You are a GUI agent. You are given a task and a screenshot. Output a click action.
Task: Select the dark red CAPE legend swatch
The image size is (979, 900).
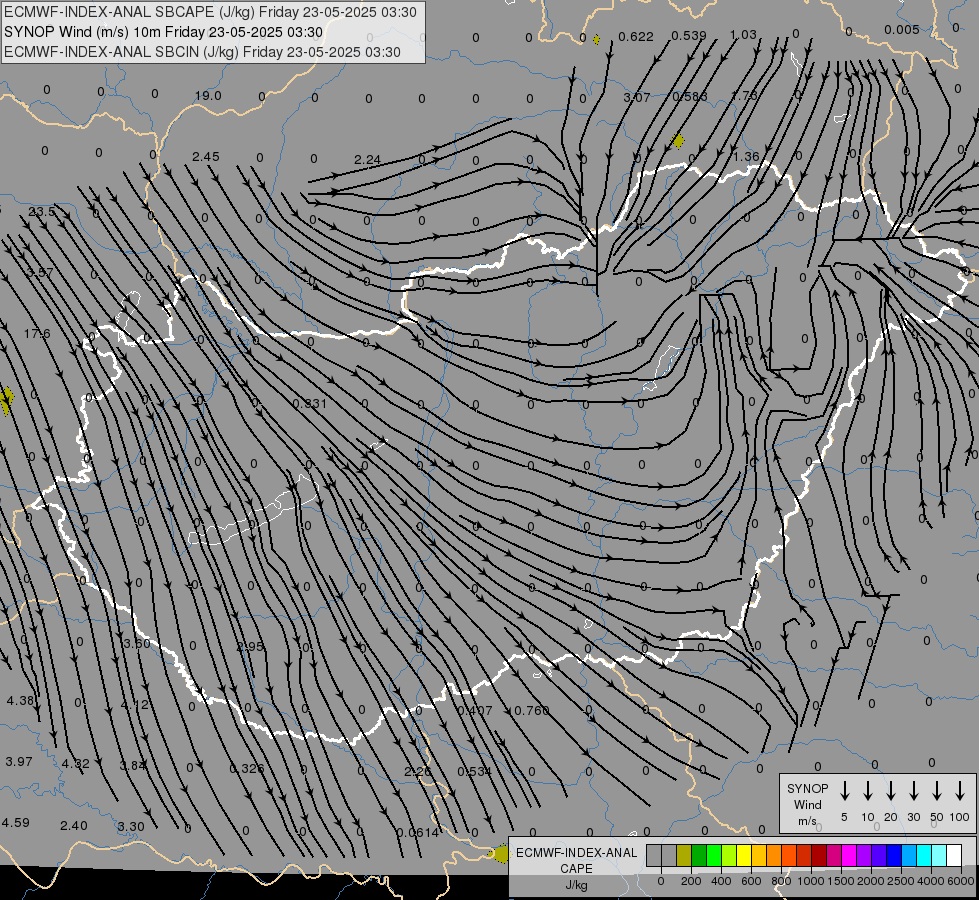(x=819, y=855)
